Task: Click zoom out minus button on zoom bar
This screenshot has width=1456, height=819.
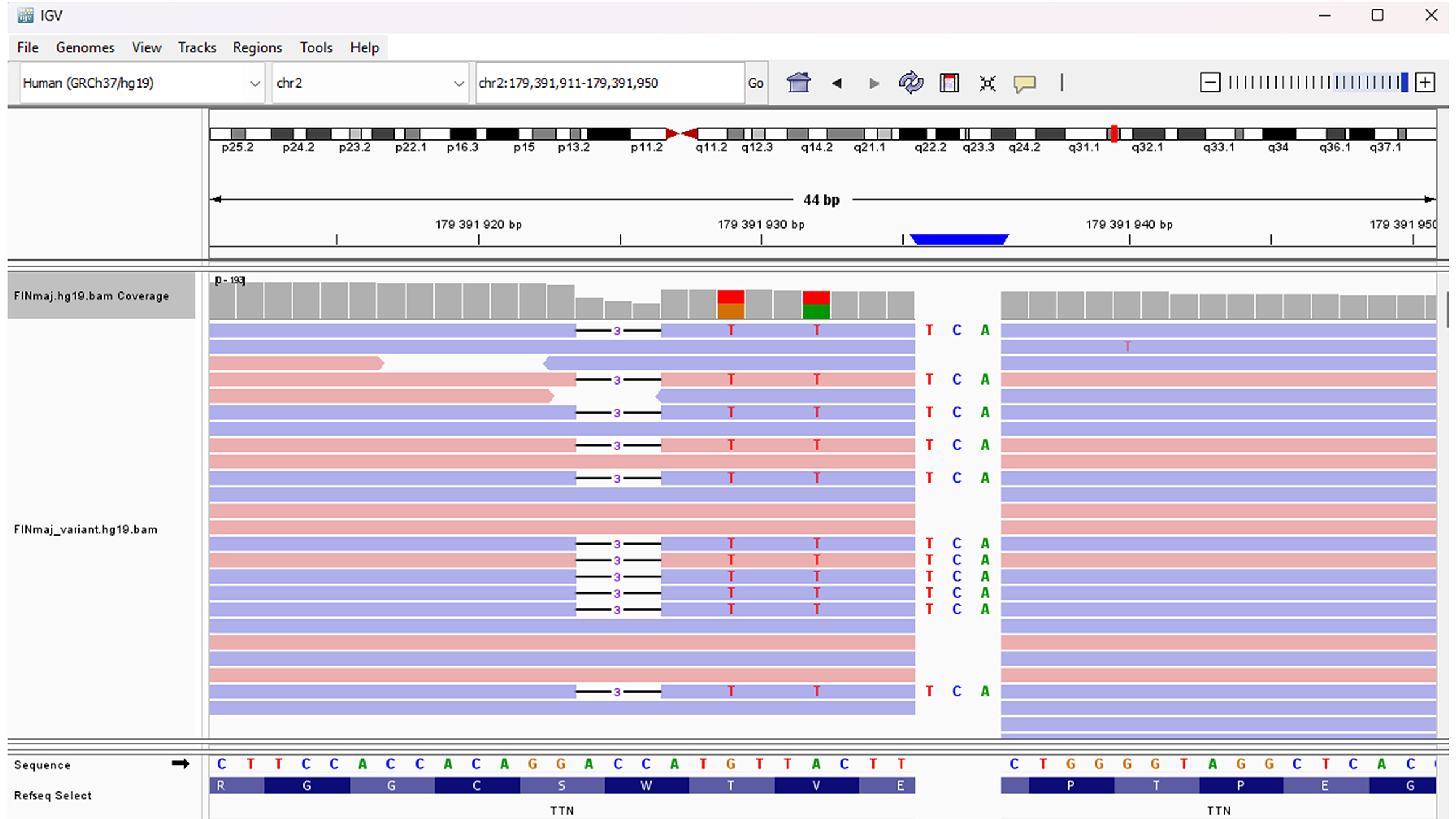Action: click(1209, 81)
